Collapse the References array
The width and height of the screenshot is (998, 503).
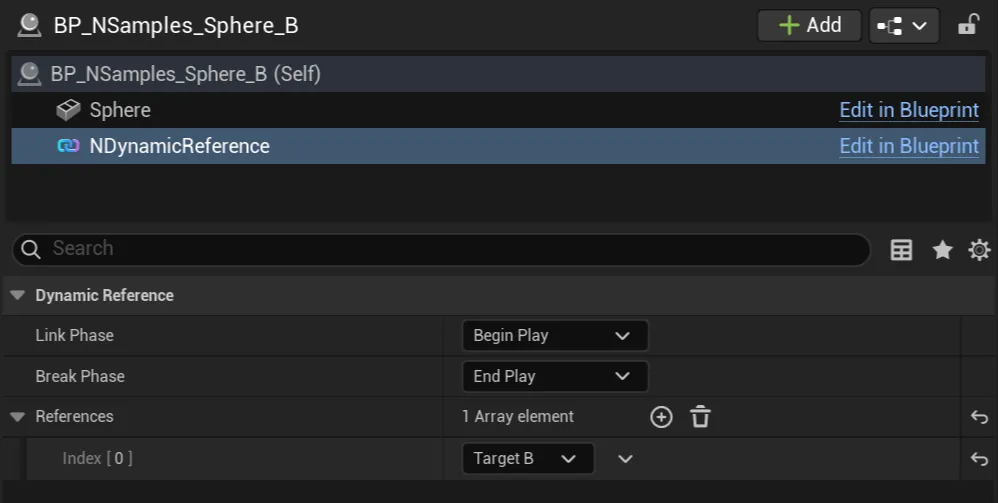[x=17, y=416]
